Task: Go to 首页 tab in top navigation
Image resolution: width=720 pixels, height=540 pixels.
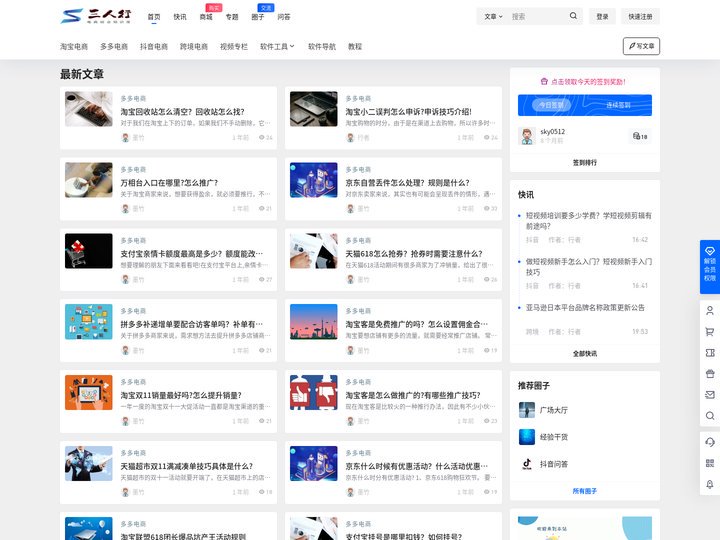Action: tap(154, 17)
